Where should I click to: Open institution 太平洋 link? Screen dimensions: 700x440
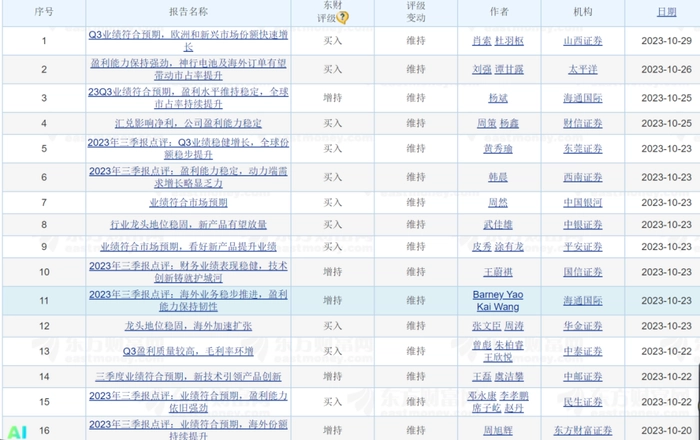point(583,70)
